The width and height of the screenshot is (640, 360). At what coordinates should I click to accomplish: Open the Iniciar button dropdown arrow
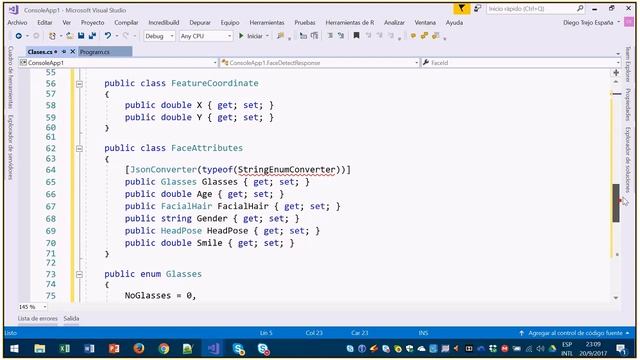pos(267,36)
